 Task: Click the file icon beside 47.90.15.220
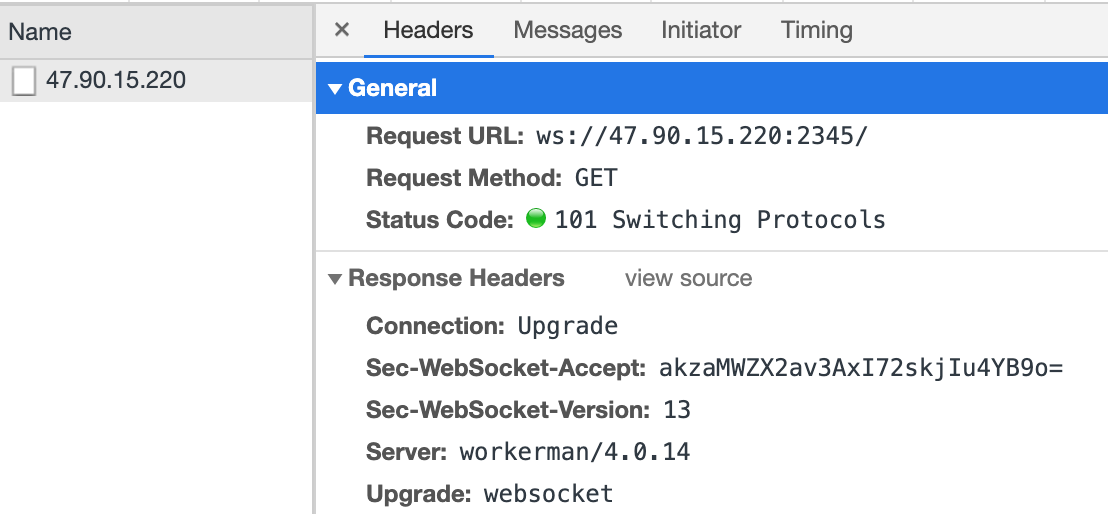(x=24, y=81)
